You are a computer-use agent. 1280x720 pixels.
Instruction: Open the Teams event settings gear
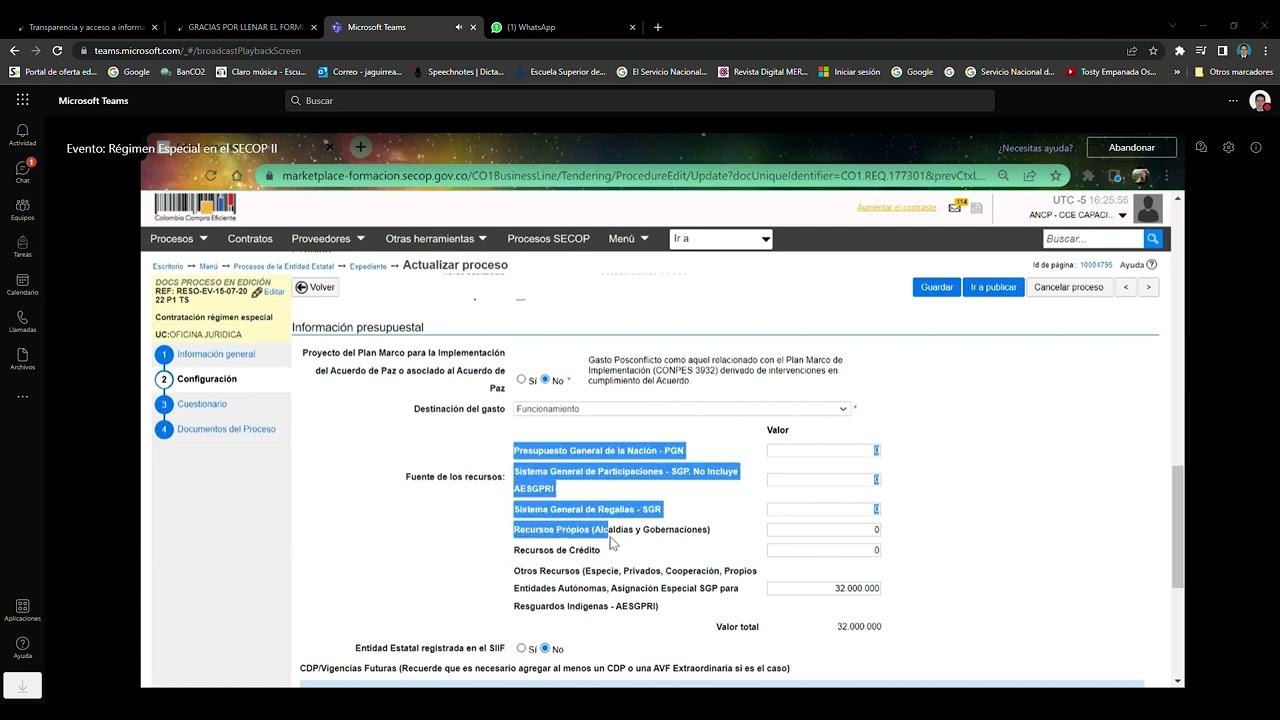coord(1228,147)
